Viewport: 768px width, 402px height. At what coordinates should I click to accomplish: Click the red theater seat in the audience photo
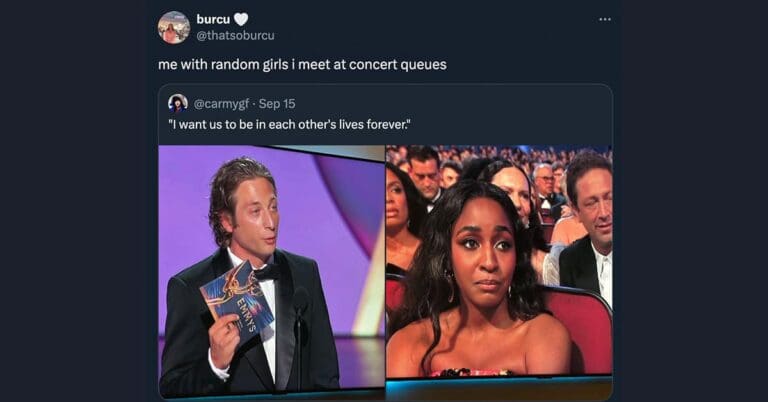[x=583, y=329]
